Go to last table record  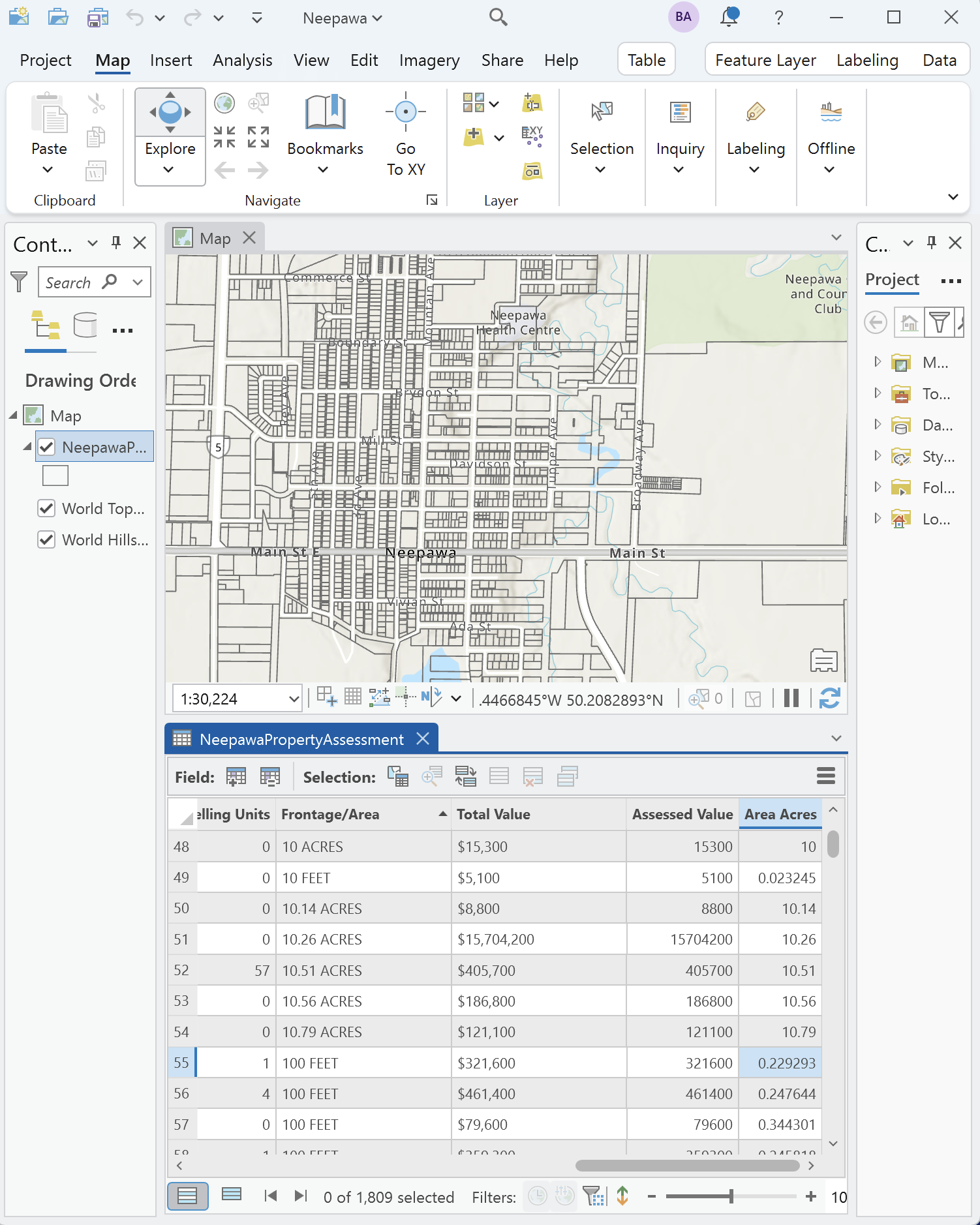pos(300,1196)
